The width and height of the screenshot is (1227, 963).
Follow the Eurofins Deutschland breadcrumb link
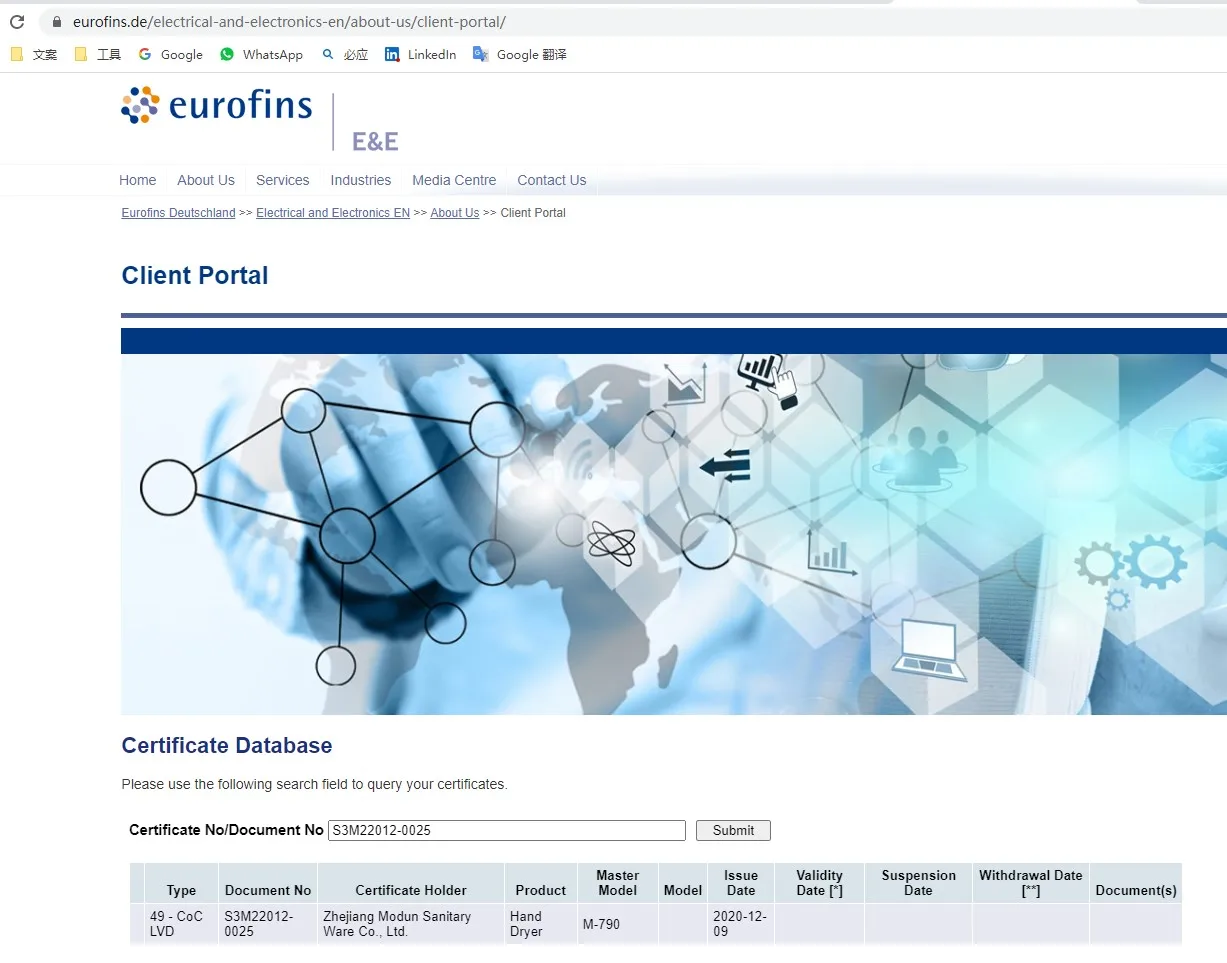tap(178, 213)
